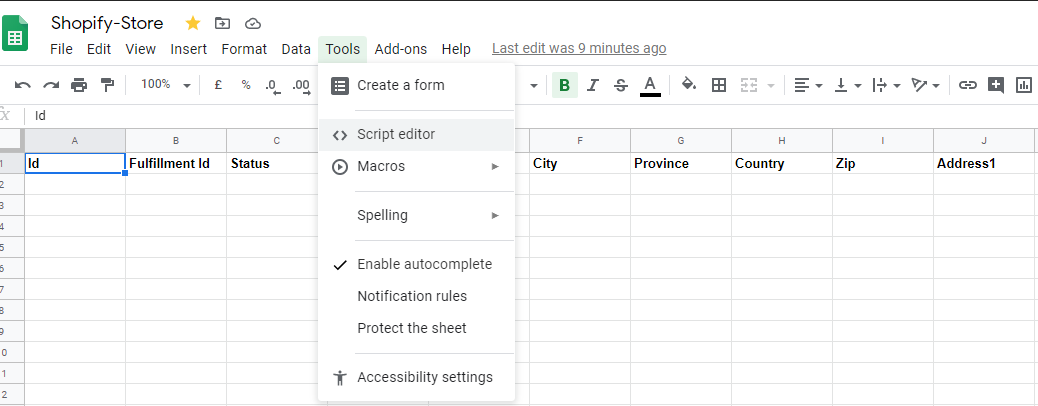The image size is (1038, 406).
Task: Print the spreadsheet
Action: point(79,85)
